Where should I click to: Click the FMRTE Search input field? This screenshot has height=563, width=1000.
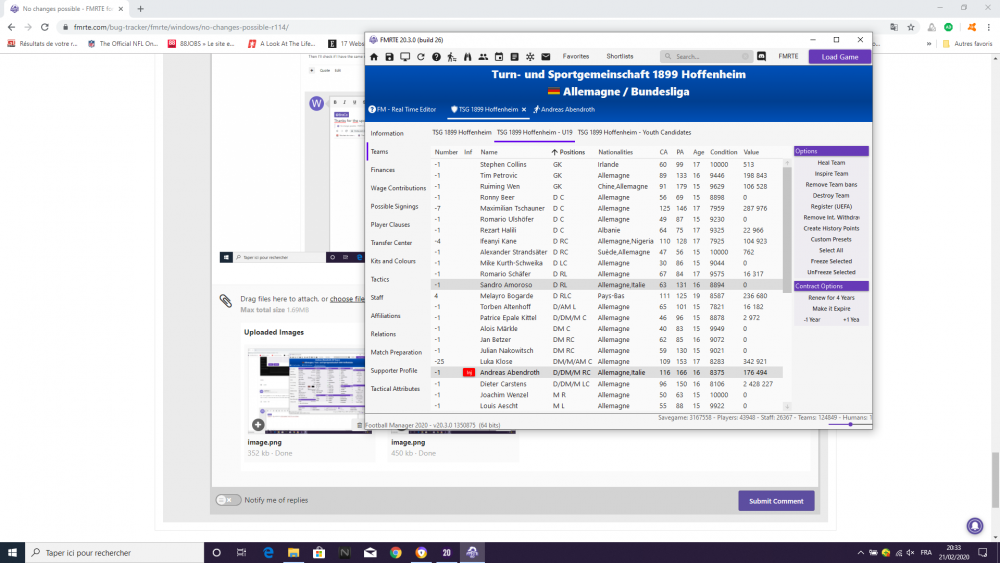tap(706, 57)
